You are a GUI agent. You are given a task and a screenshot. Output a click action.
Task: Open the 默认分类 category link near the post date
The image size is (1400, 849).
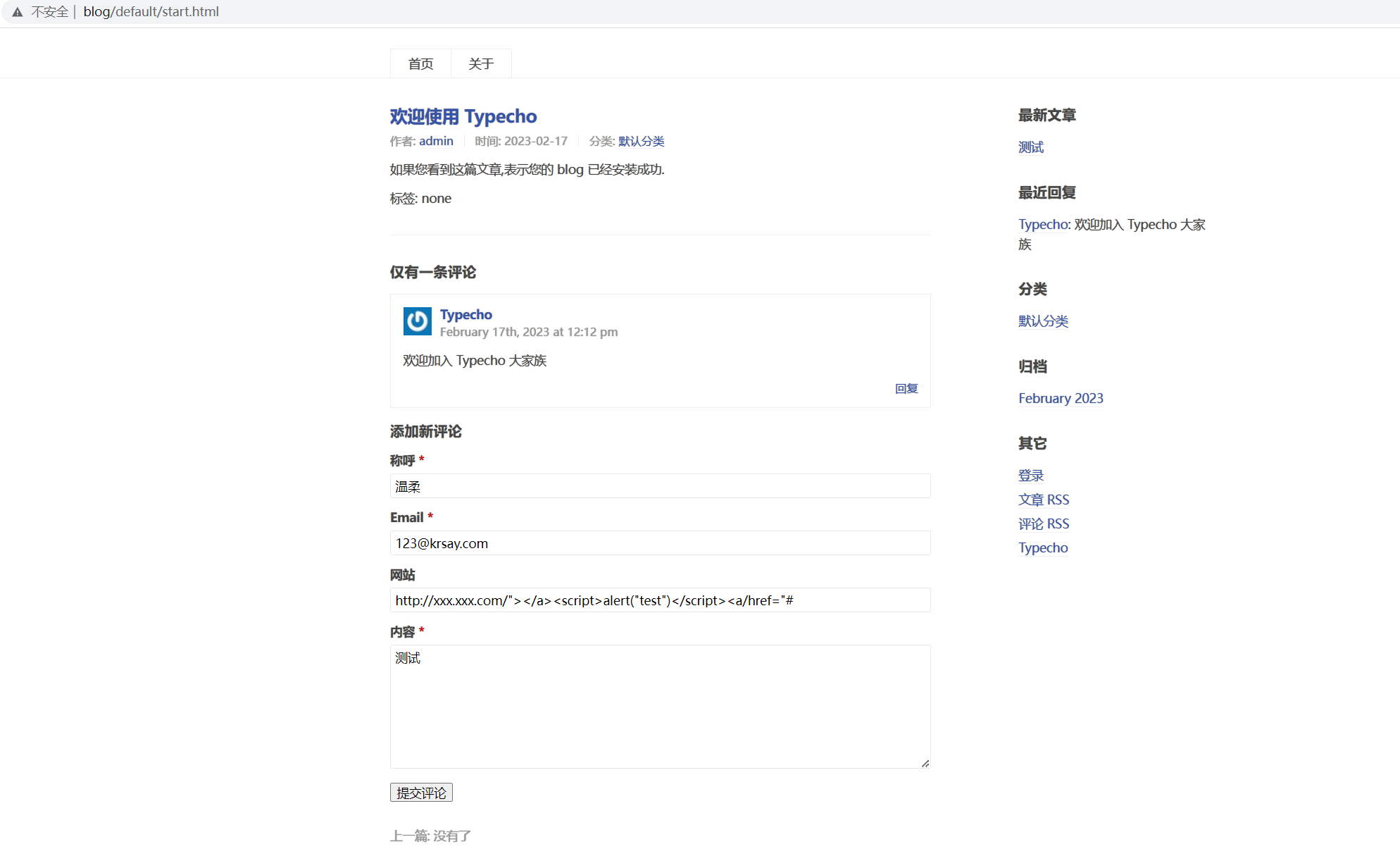pos(640,141)
